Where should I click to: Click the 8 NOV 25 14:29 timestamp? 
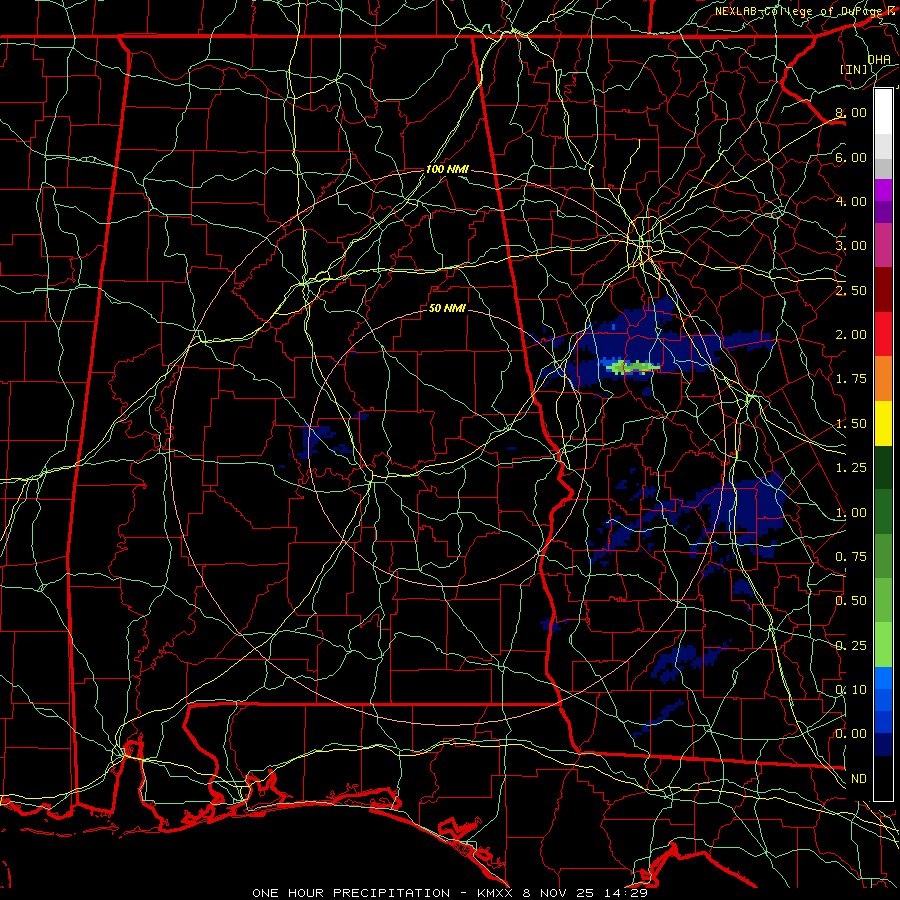(585, 893)
